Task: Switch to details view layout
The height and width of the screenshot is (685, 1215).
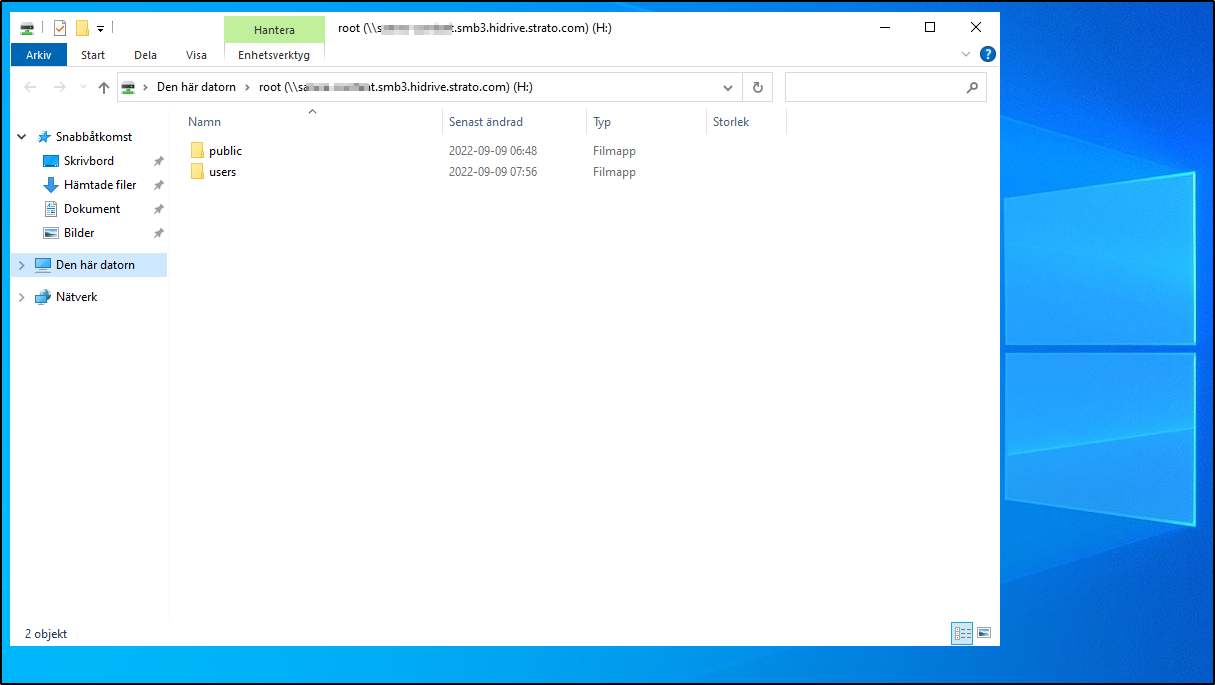Action: pyautogui.click(x=962, y=633)
